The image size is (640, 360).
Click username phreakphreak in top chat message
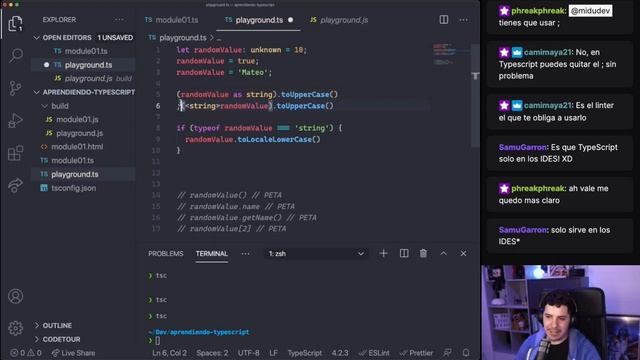pyautogui.click(x=538, y=11)
